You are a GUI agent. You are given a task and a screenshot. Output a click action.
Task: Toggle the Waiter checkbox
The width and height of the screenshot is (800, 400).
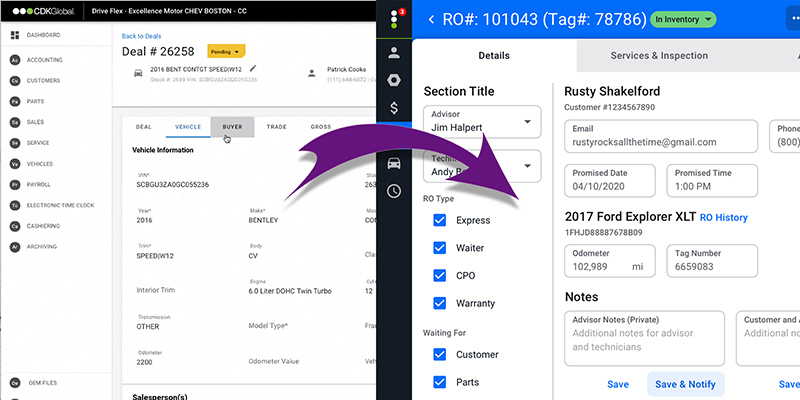(439, 247)
